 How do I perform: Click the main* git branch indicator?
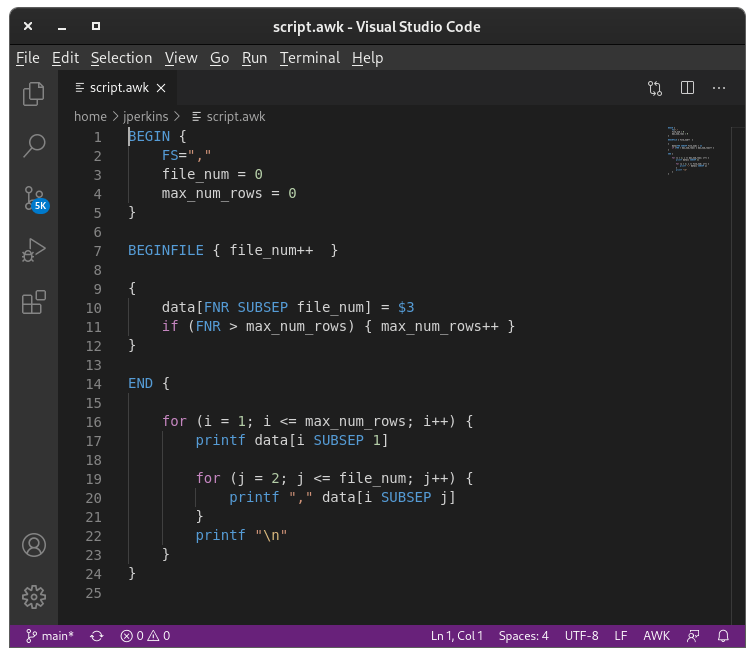[50, 636]
